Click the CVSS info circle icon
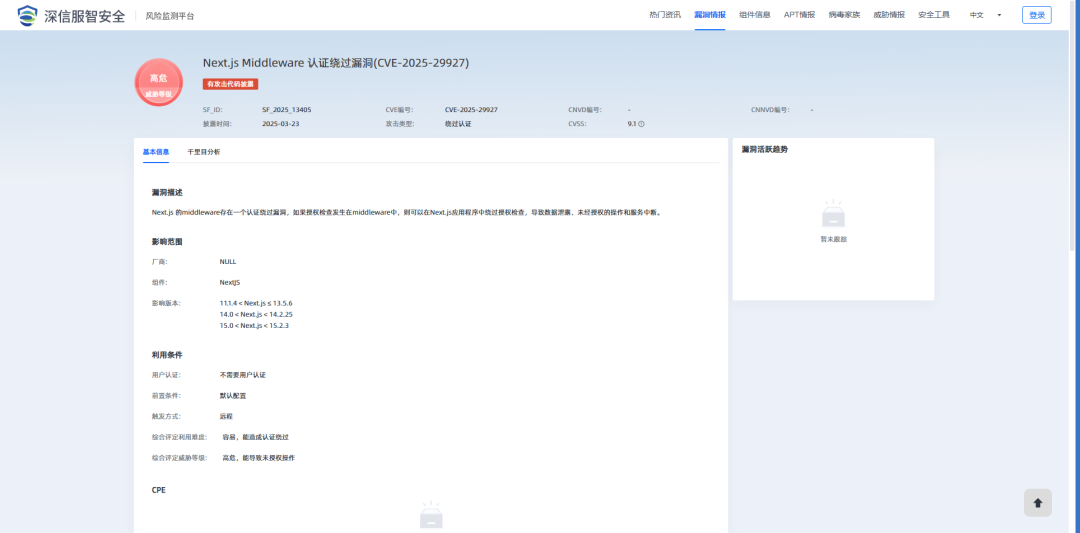This screenshot has width=1080, height=533. pos(641,124)
